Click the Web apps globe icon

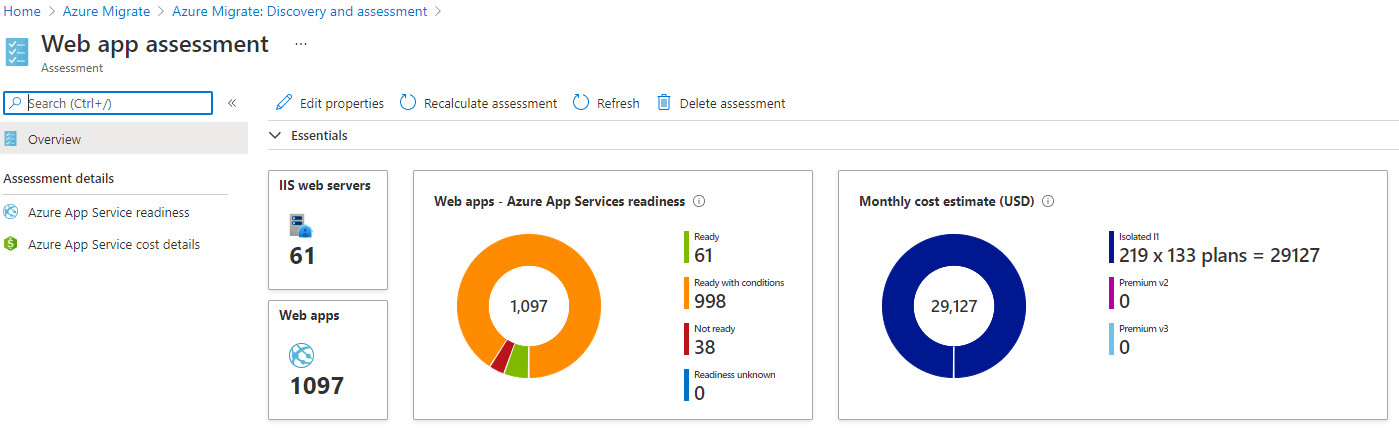click(x=302, y=355)
